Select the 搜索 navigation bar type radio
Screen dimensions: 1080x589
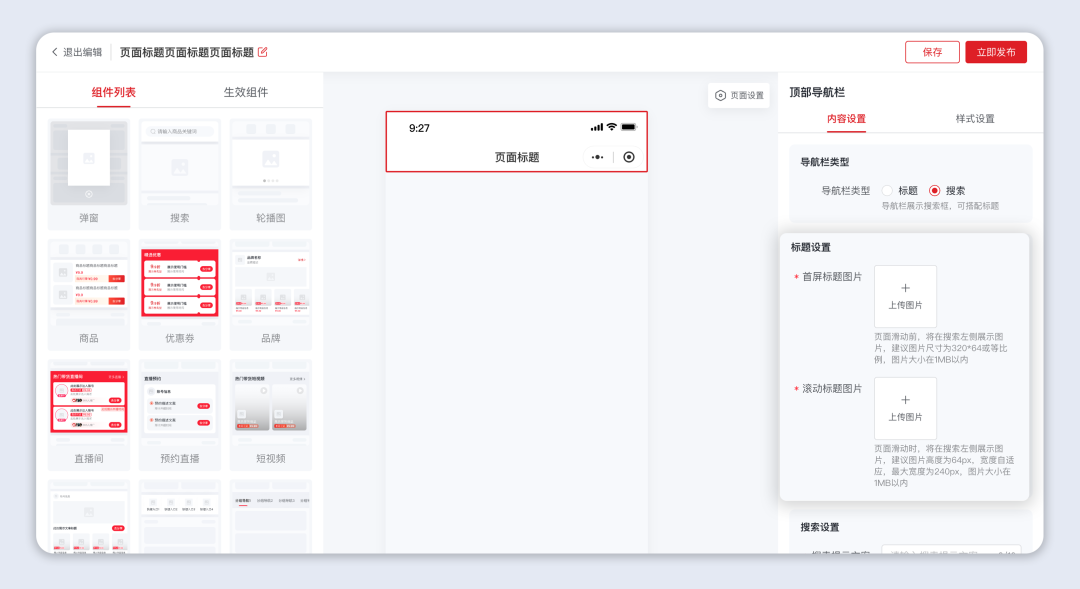[935, 190]
